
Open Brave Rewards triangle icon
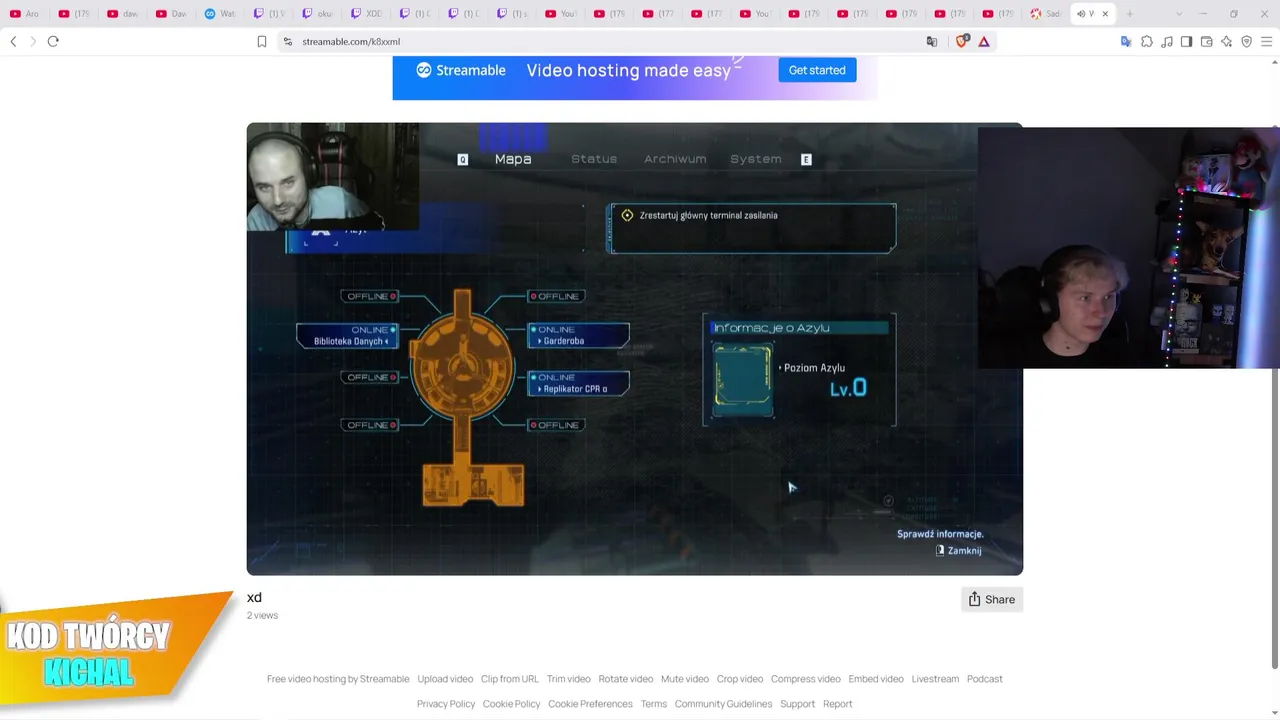[x=984, y=41]
